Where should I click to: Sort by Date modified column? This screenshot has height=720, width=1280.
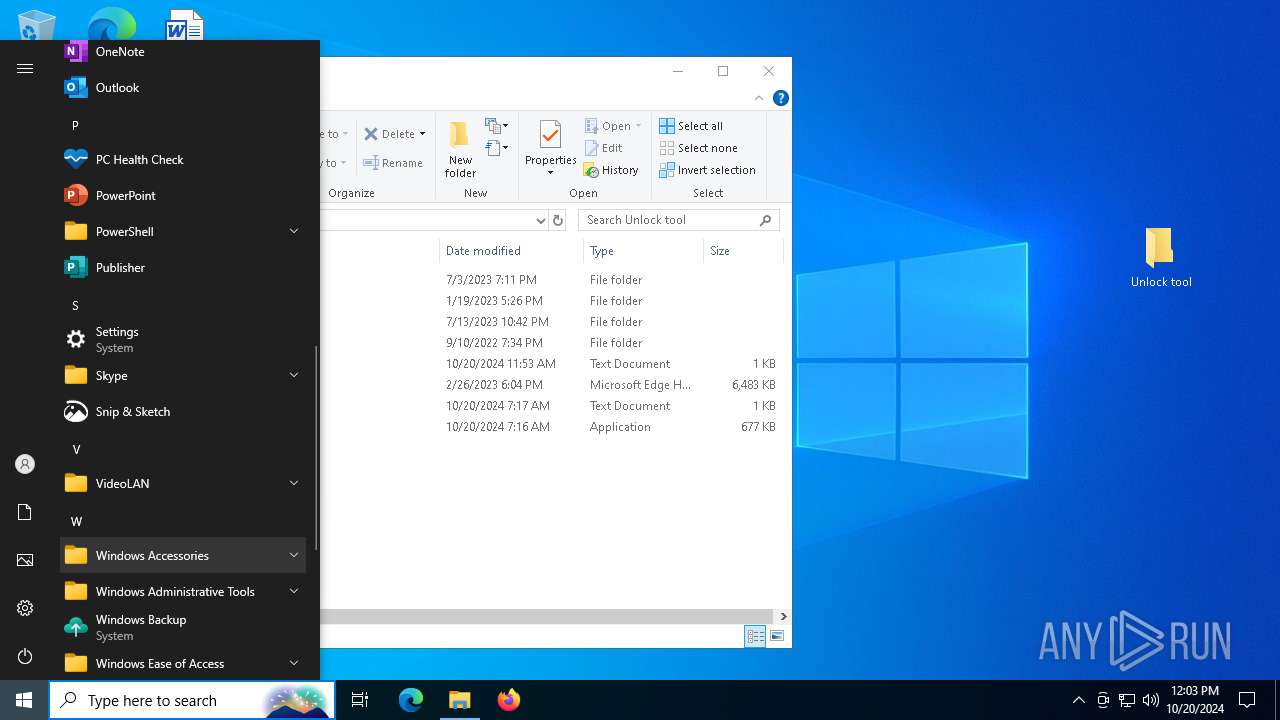click(x=511, y=251)
